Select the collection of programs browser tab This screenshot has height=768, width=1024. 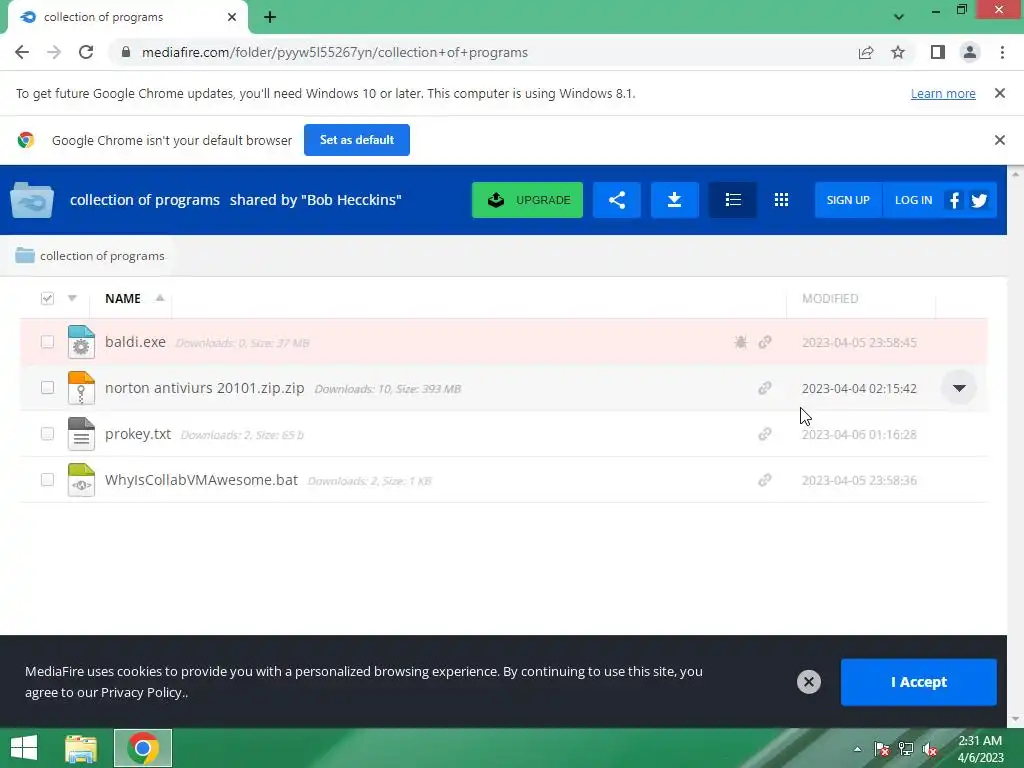pyautogui.click(x=127, y=18)
